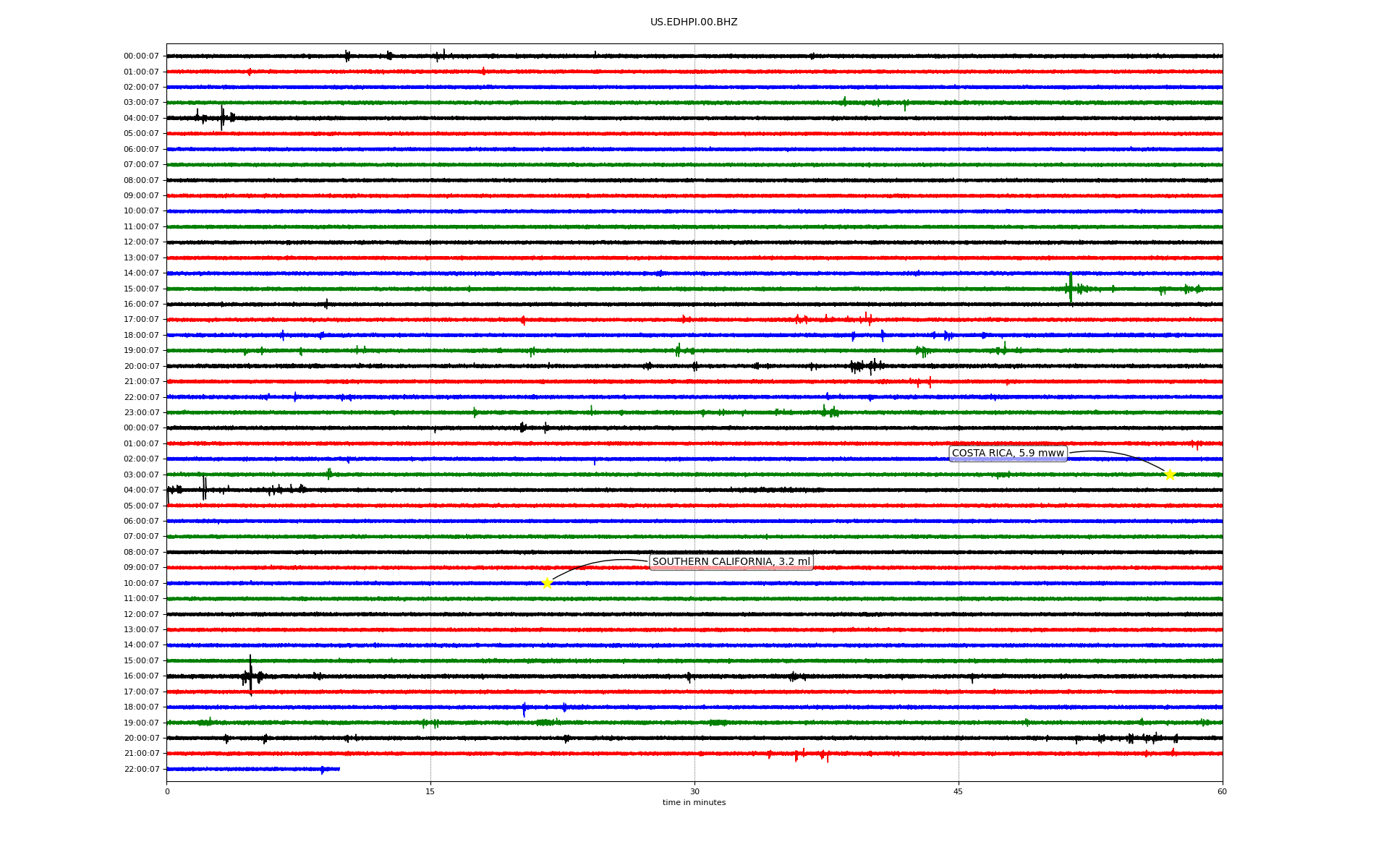Click the 'time in minutes' axis label
Screen dimensions: 1389x868
tap(694, 803)
